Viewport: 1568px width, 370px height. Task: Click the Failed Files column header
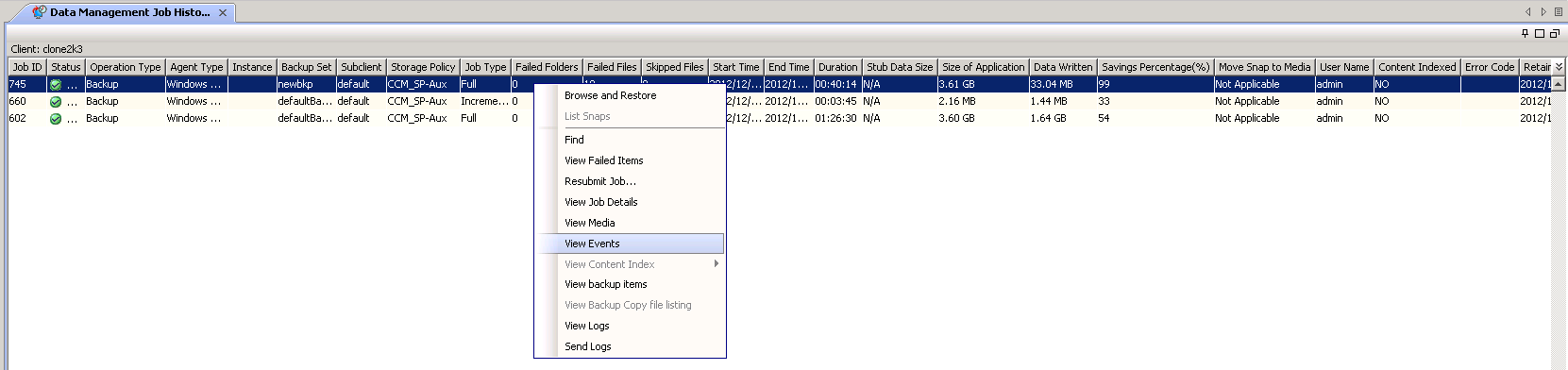[612, 67]
